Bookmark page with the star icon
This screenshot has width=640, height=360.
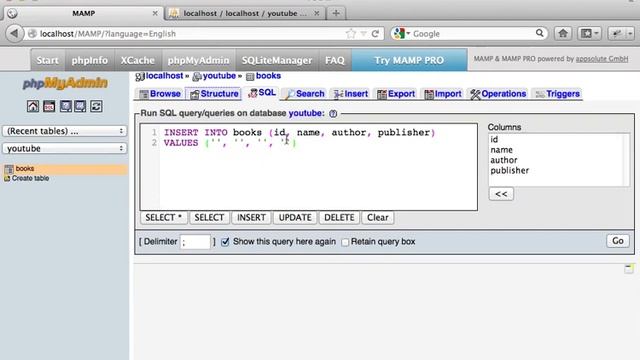click(351, 33)
